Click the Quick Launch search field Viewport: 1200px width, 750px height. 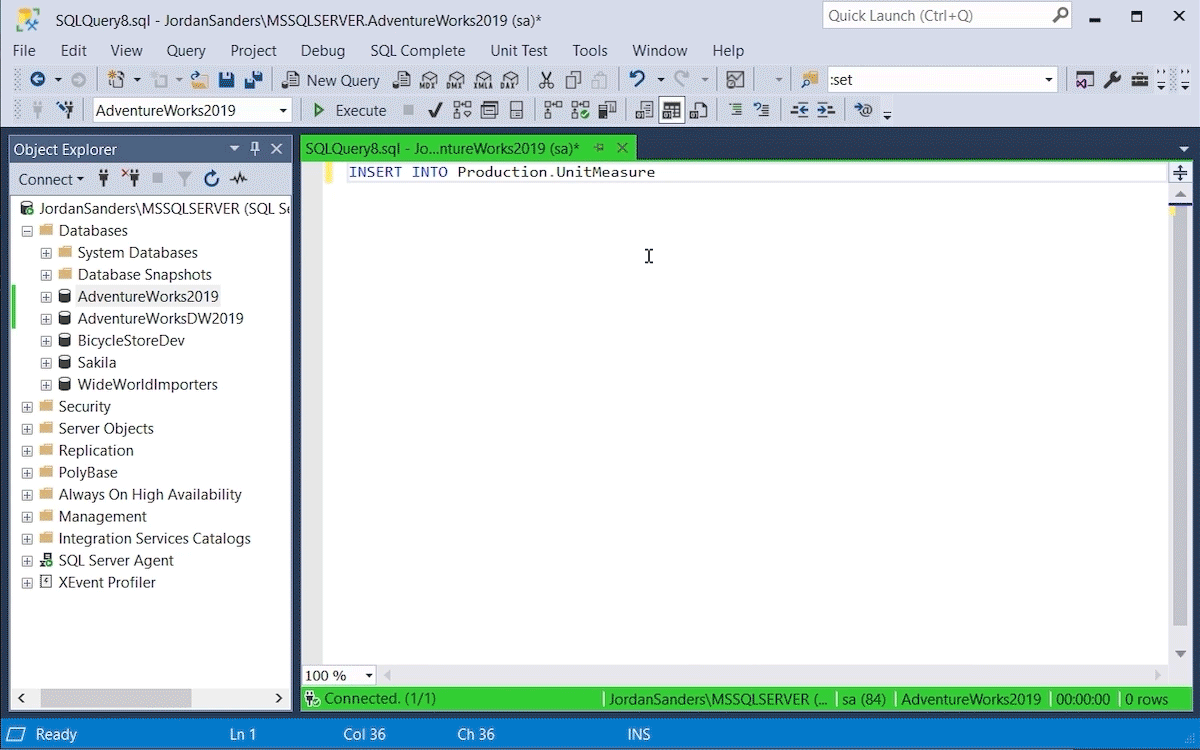[x=937, y=16]
